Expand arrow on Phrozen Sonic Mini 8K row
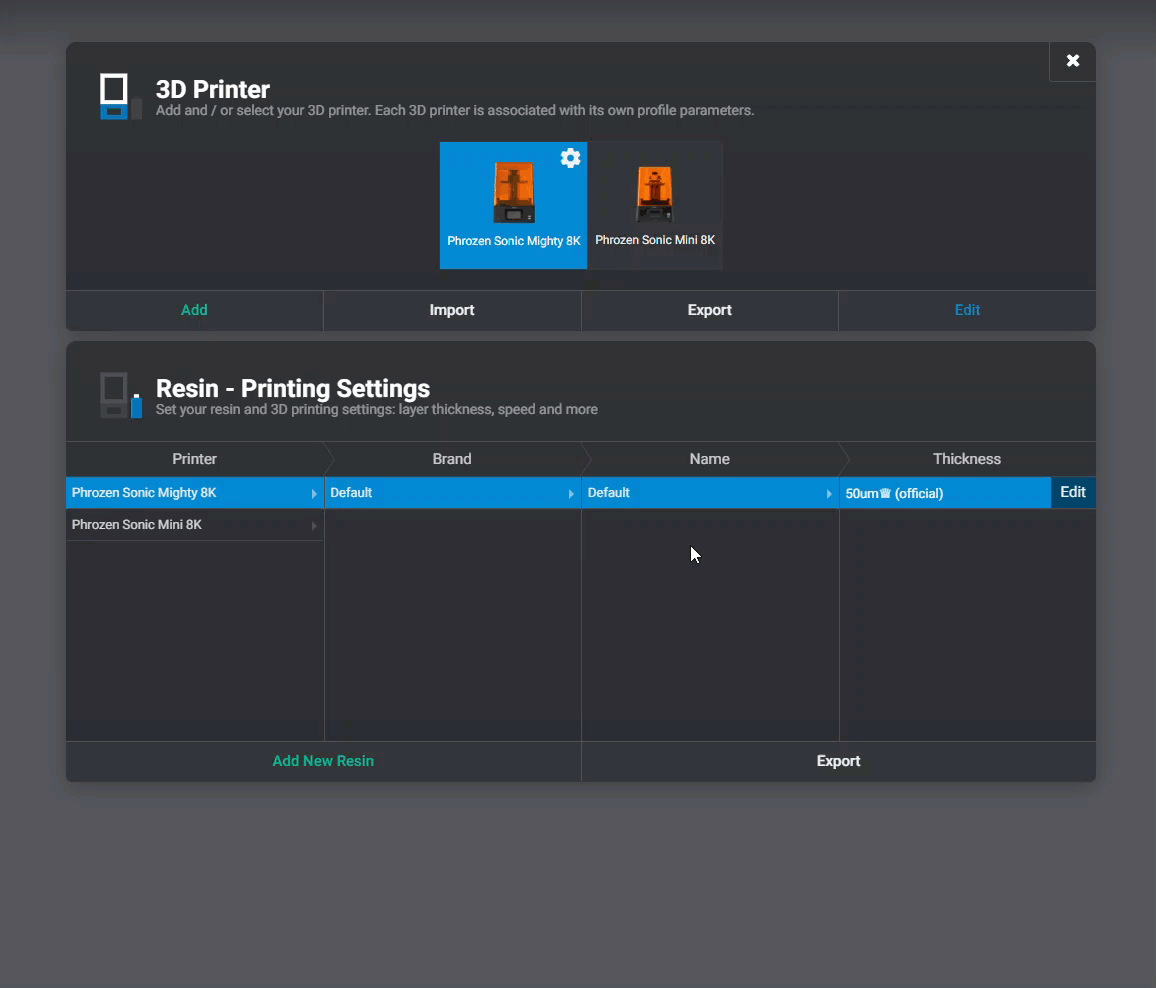 (313, 526)
